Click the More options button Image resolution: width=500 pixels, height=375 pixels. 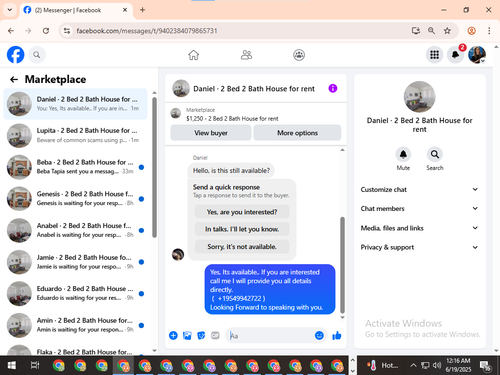tap(297, 133)
